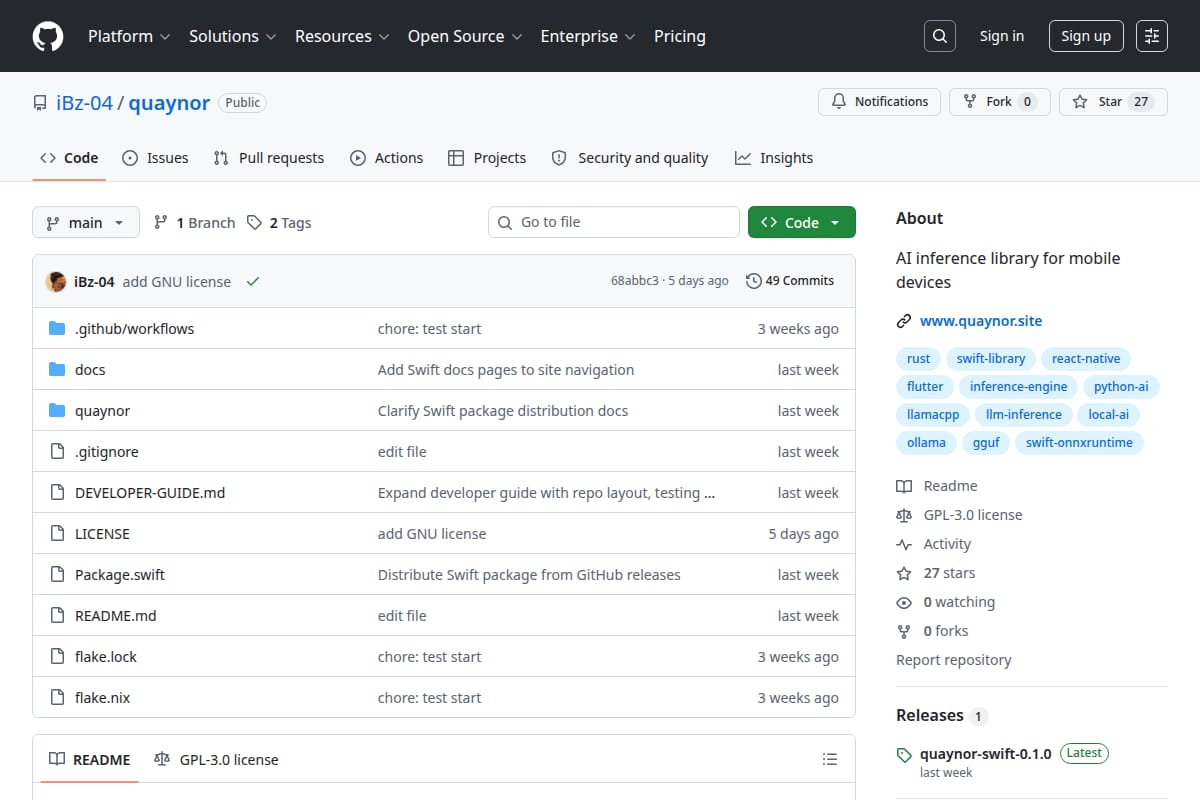Click the 27 stars link
Viewport: 1200px width, 800px height.
[936, 573]
